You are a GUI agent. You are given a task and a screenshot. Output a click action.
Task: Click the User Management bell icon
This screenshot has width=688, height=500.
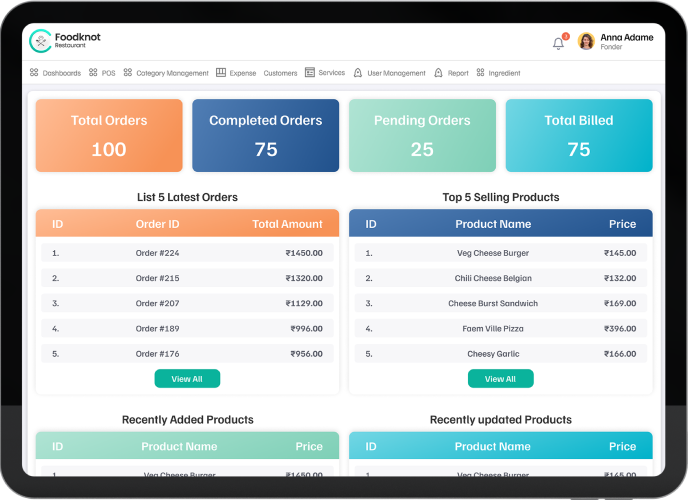pos(358,73)
